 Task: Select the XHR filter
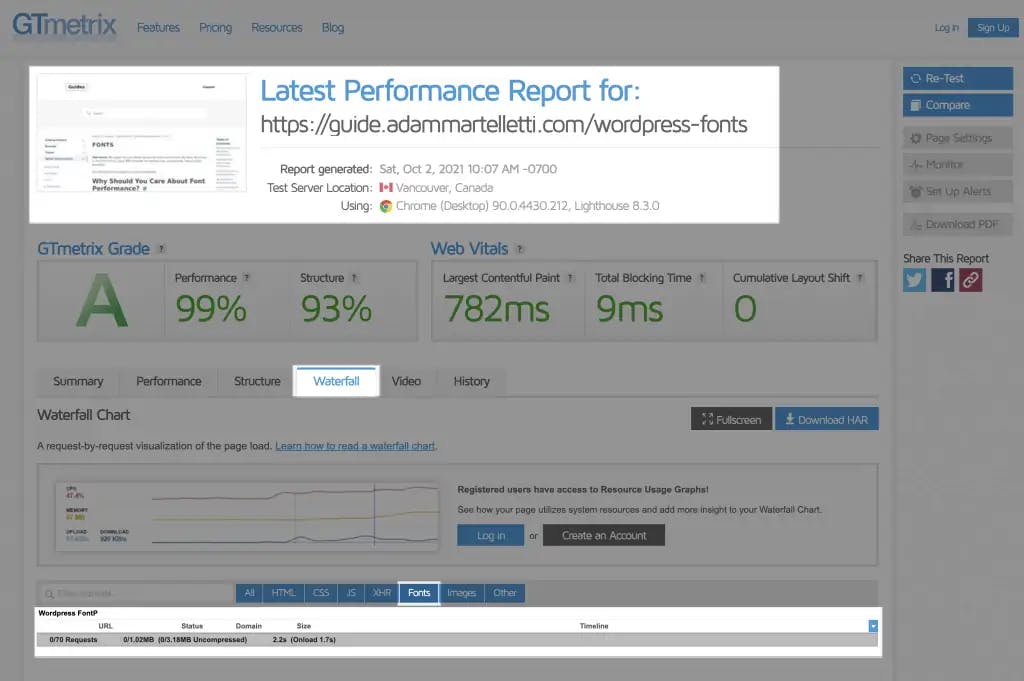(381, 593)
